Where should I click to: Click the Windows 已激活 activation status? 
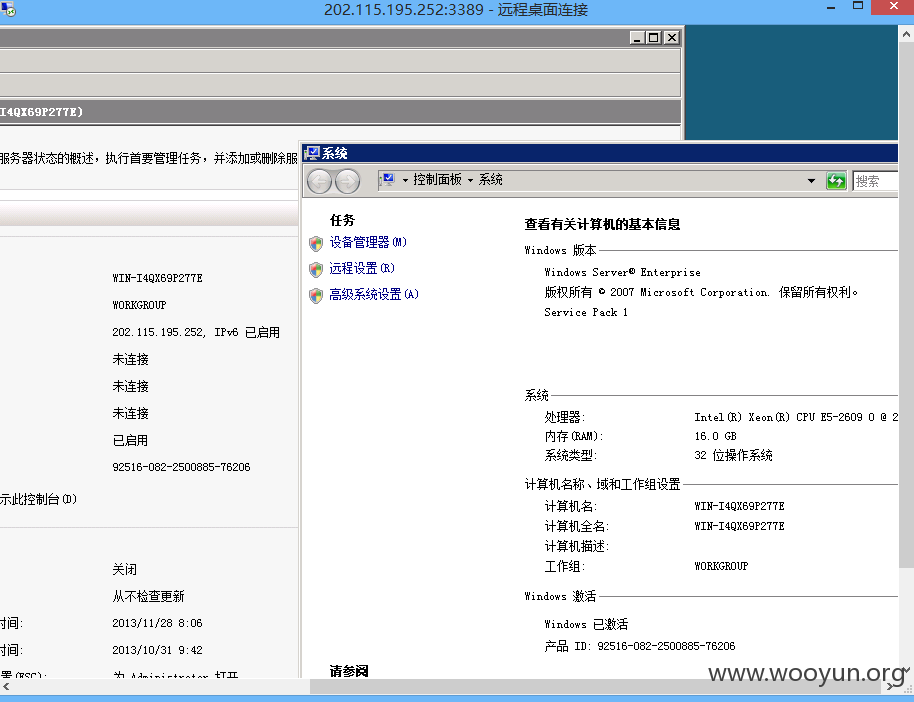pos(586,624)
